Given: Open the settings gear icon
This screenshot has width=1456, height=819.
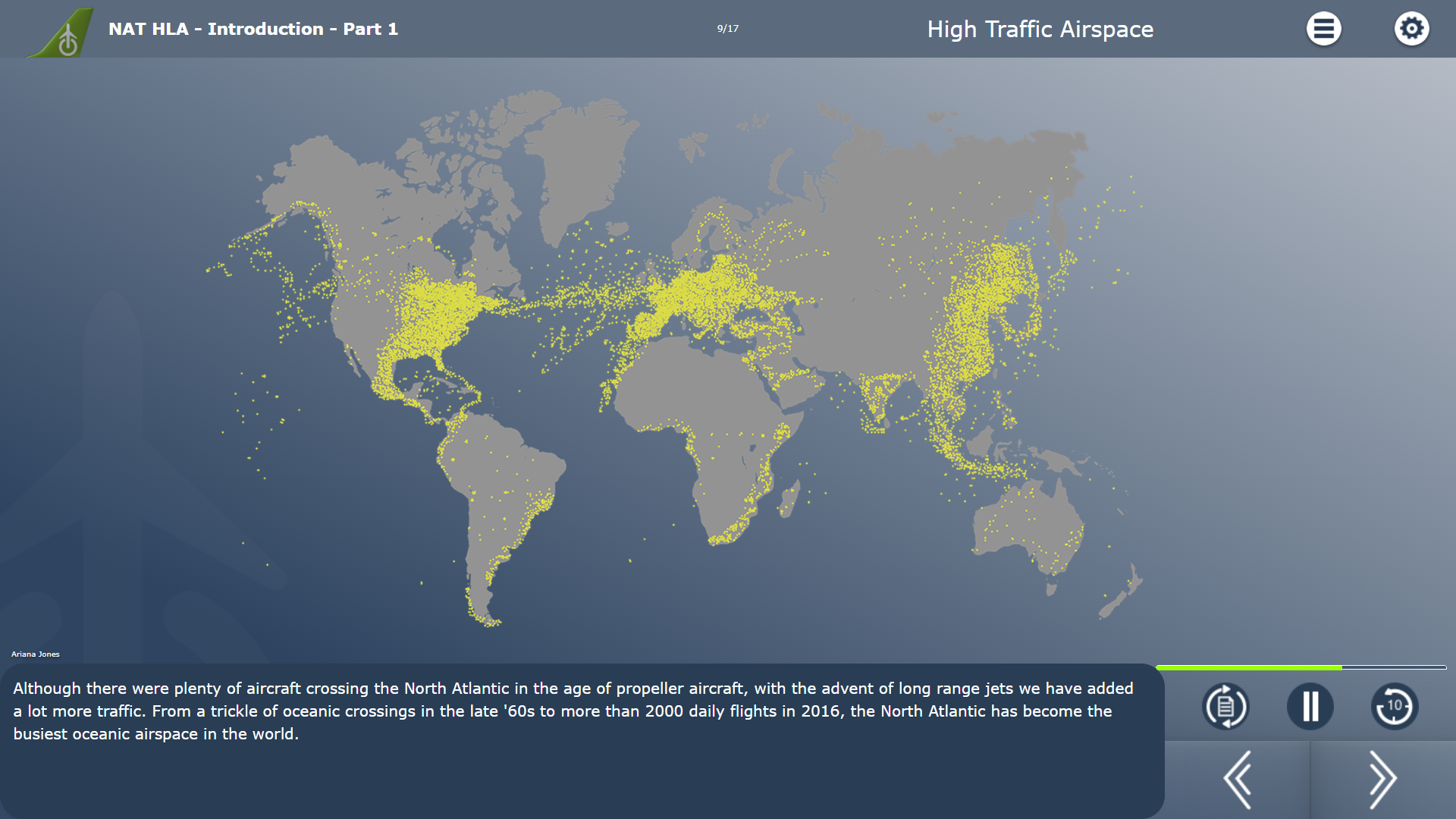Looking at the screenshot, I should [1411, 29].
